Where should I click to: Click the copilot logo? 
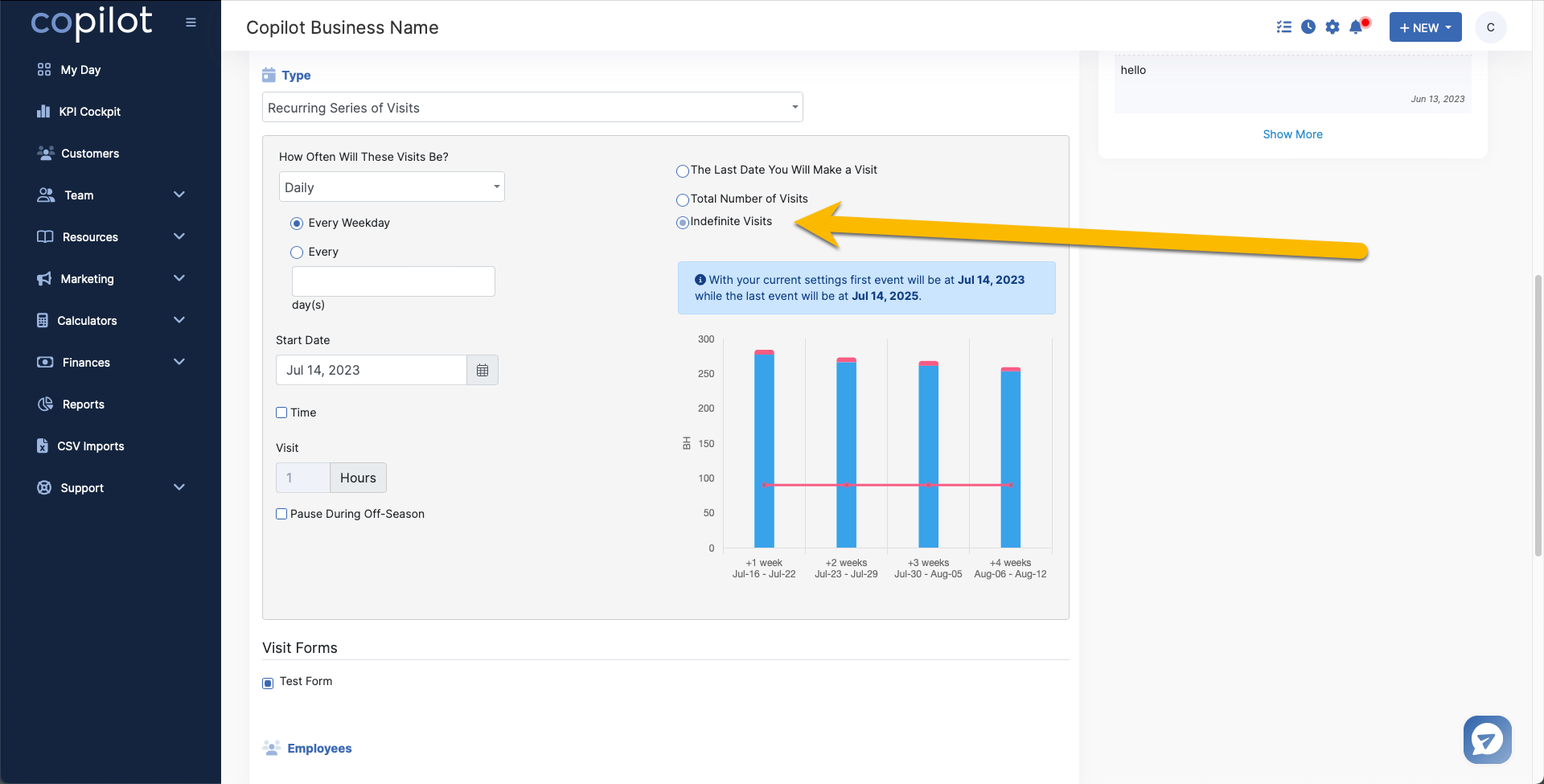pos(91,23)
